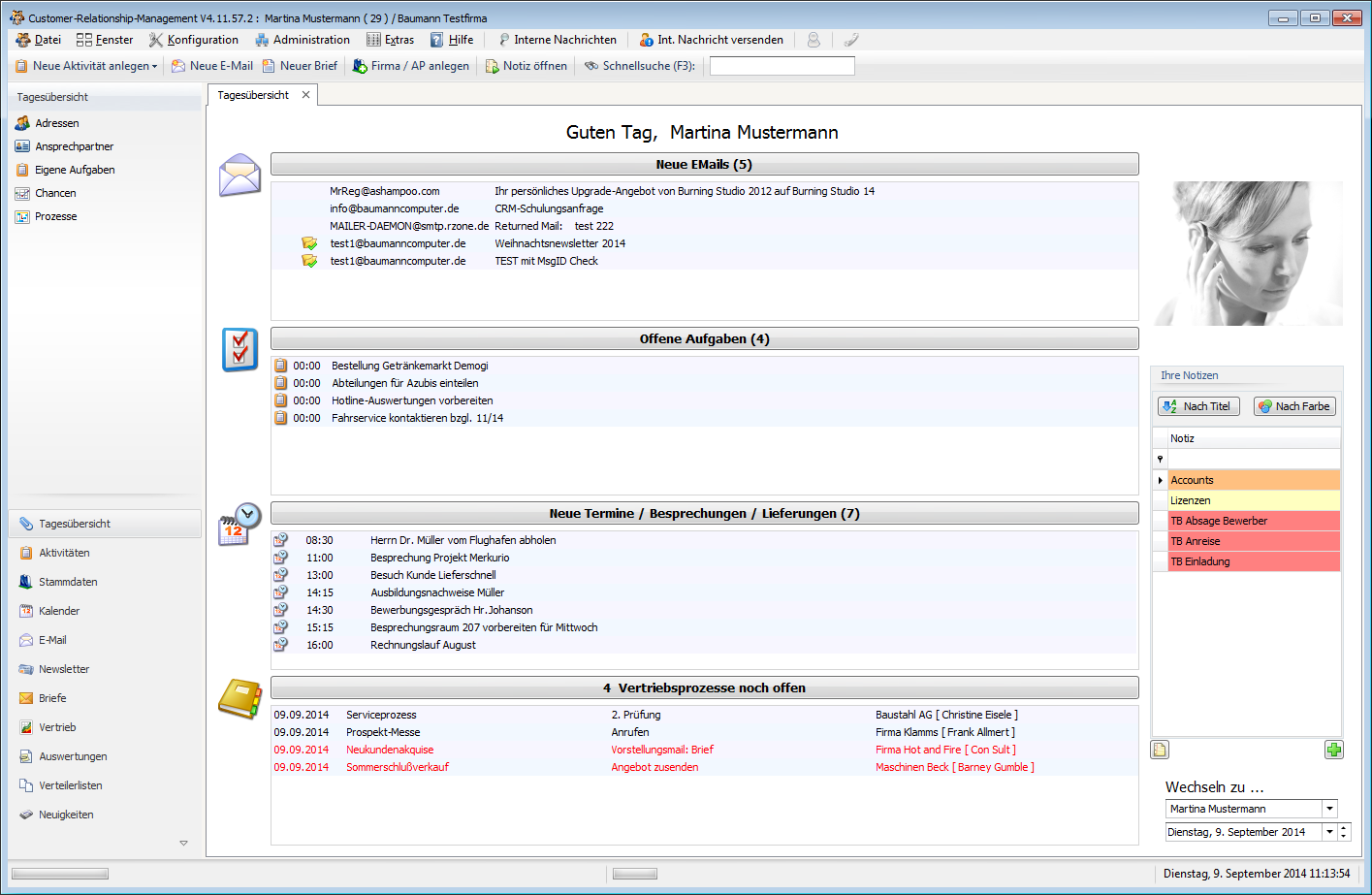Sort notes with Nach Titel button
Screen dimensions: 1372x895
pyautogui.click(x=1198, y=406)
